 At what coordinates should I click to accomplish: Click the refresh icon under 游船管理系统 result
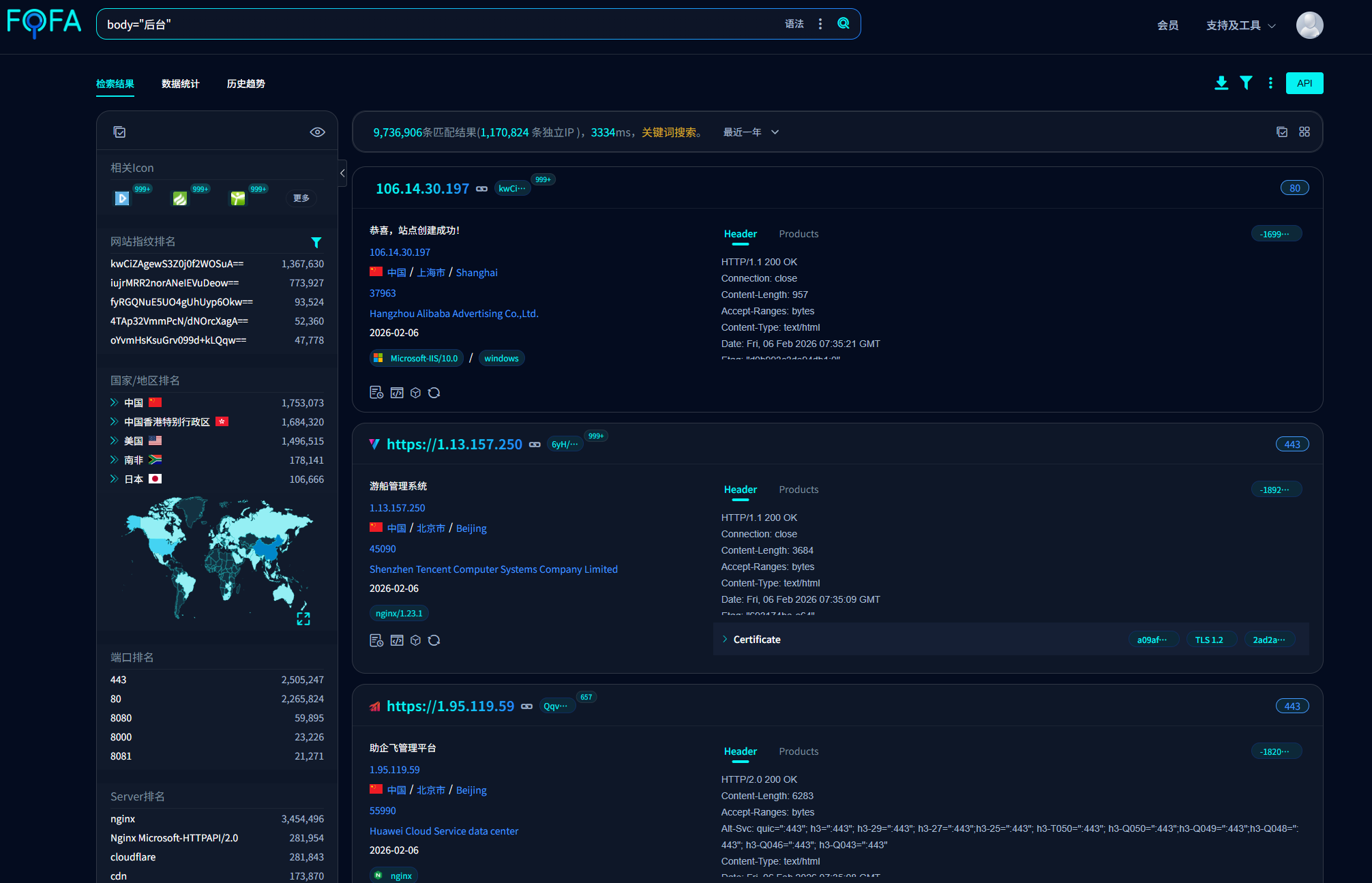click(434, 640)
